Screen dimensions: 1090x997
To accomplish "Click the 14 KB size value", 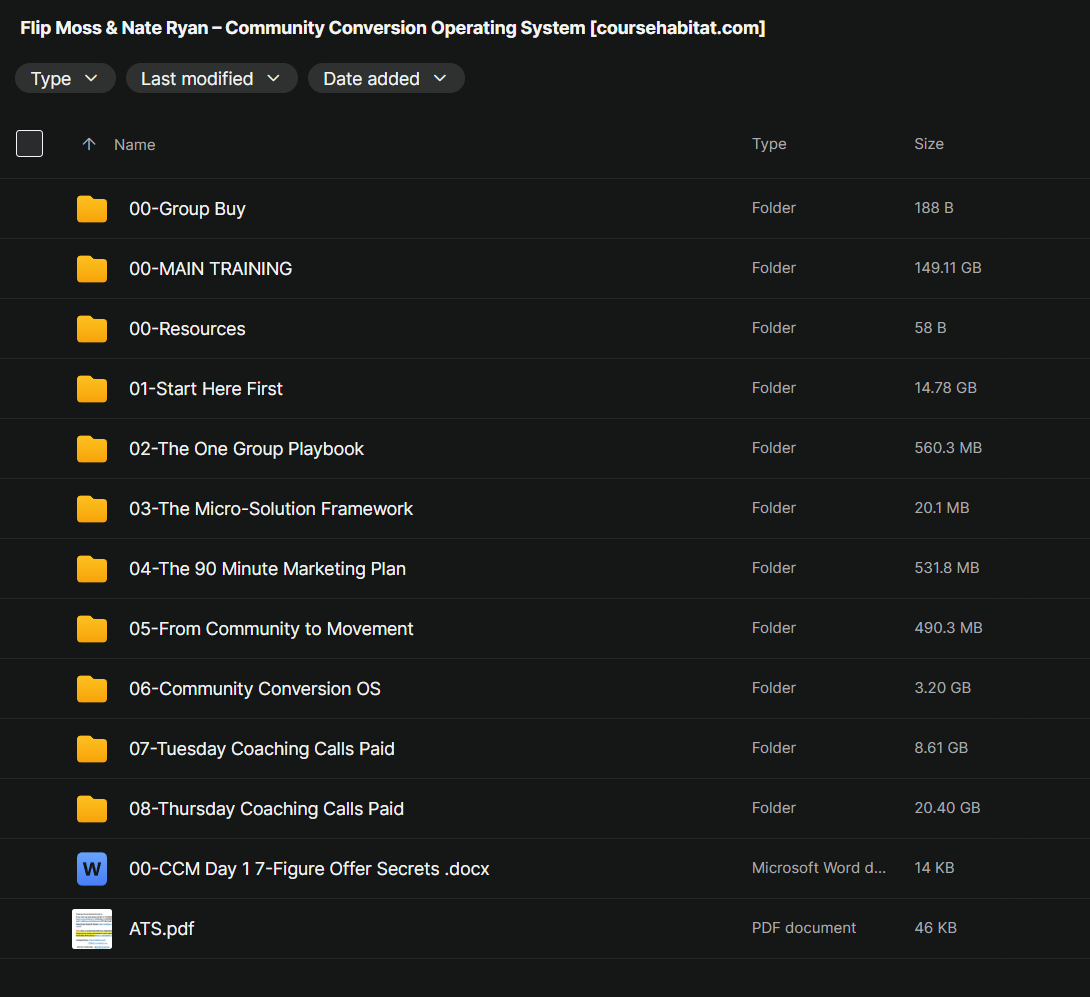I will pyautogui.click(x=934, y=868).
